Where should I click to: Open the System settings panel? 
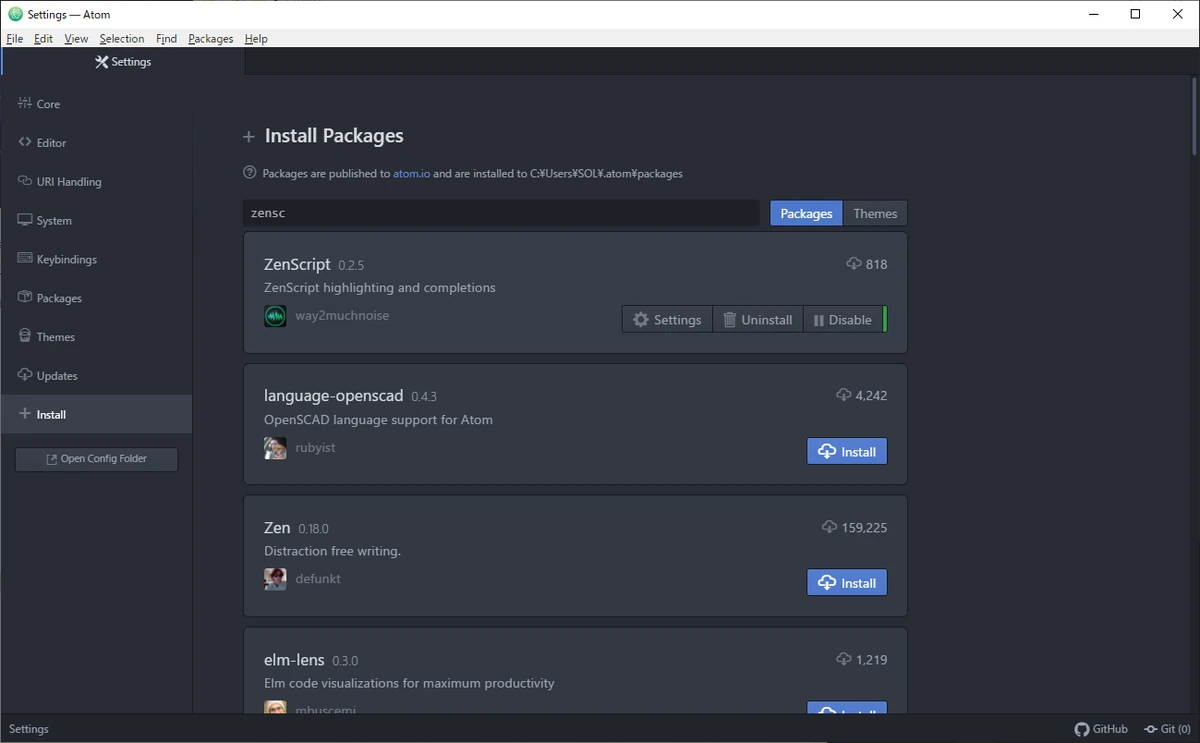pos(54,221)
